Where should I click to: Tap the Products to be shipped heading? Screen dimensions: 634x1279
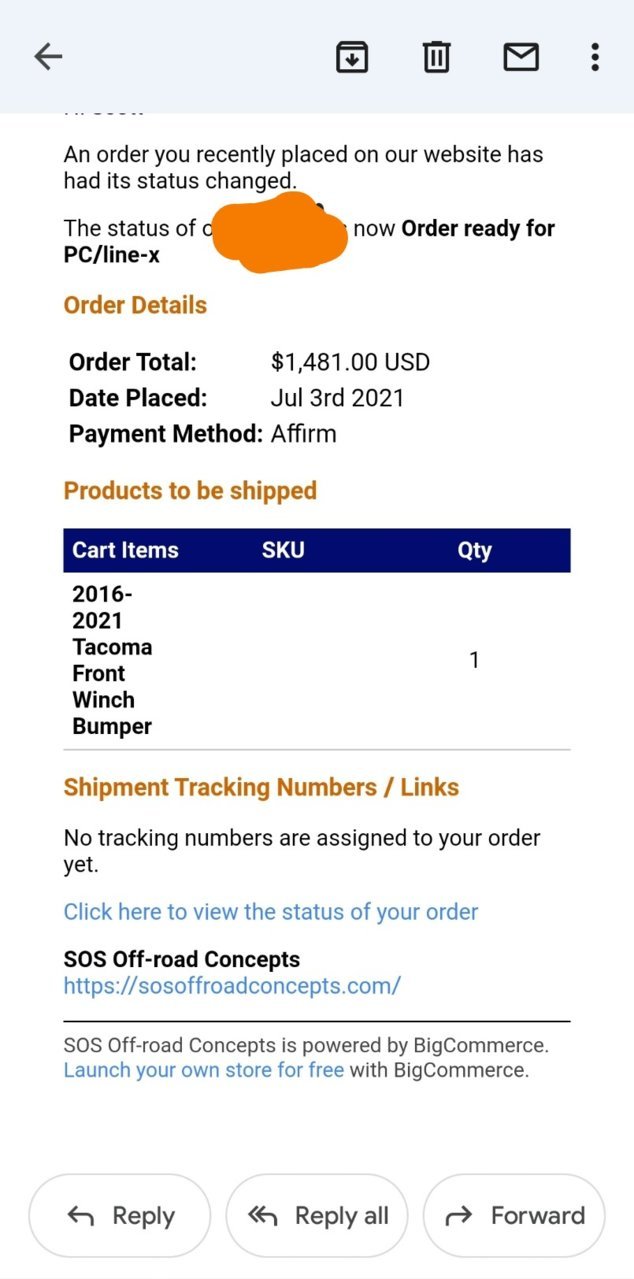[190, 491]
